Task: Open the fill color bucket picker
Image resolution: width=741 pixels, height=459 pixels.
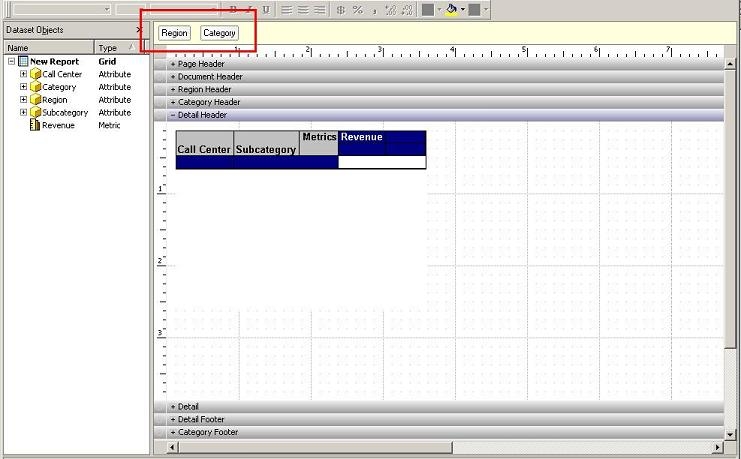Action: tap(451, 9)
